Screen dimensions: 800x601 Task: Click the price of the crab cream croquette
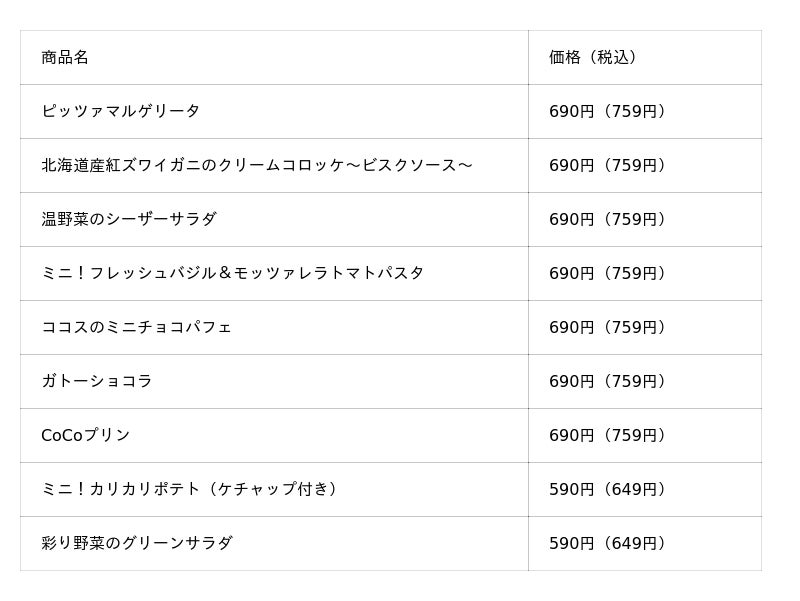[x=609, y=165]
